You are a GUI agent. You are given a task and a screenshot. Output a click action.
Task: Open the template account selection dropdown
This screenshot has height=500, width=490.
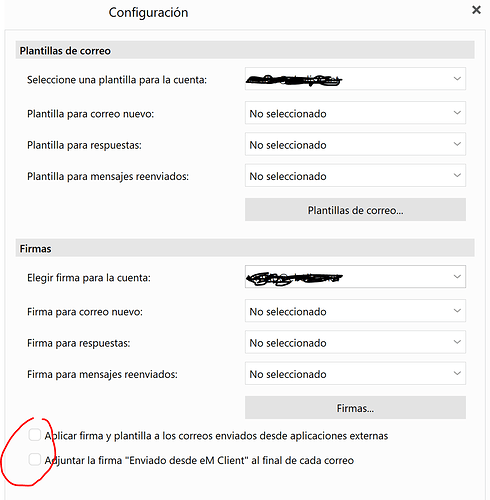click(x=355, y=79)
